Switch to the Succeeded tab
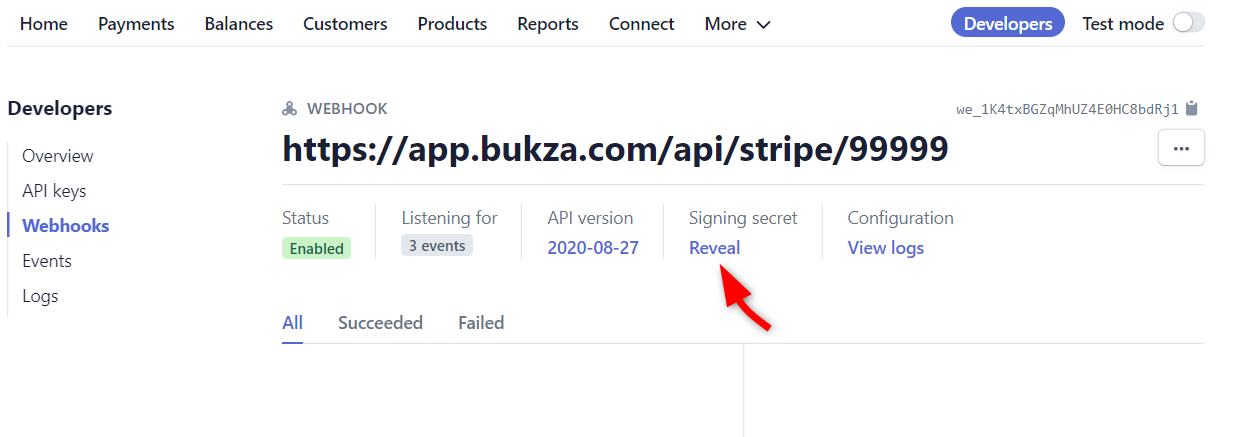1244x437 pixels. (x=380, y=323)
